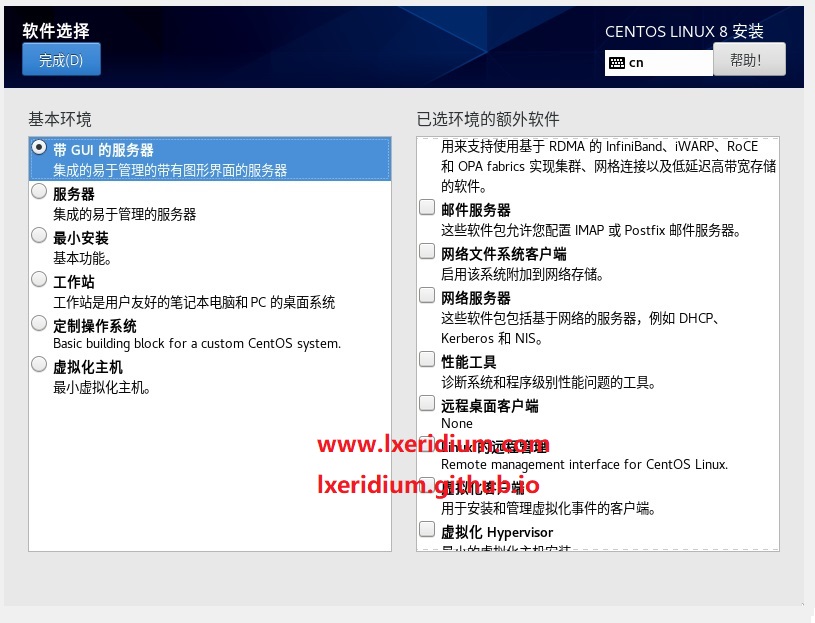
Task: Click the CENTOS LINUX 8 安装 title
Action: 684,32
